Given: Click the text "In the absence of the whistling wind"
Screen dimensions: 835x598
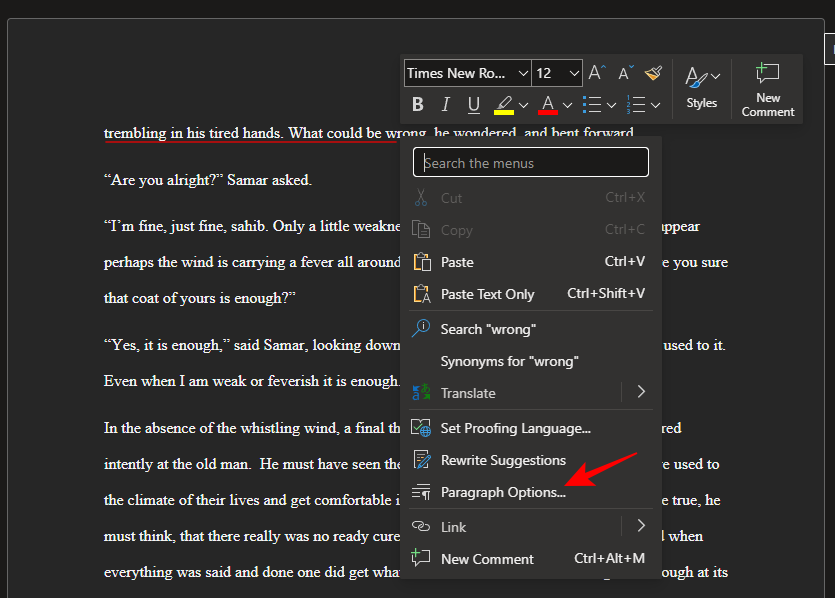Looking at the screenshot, I should pos(220,428).
